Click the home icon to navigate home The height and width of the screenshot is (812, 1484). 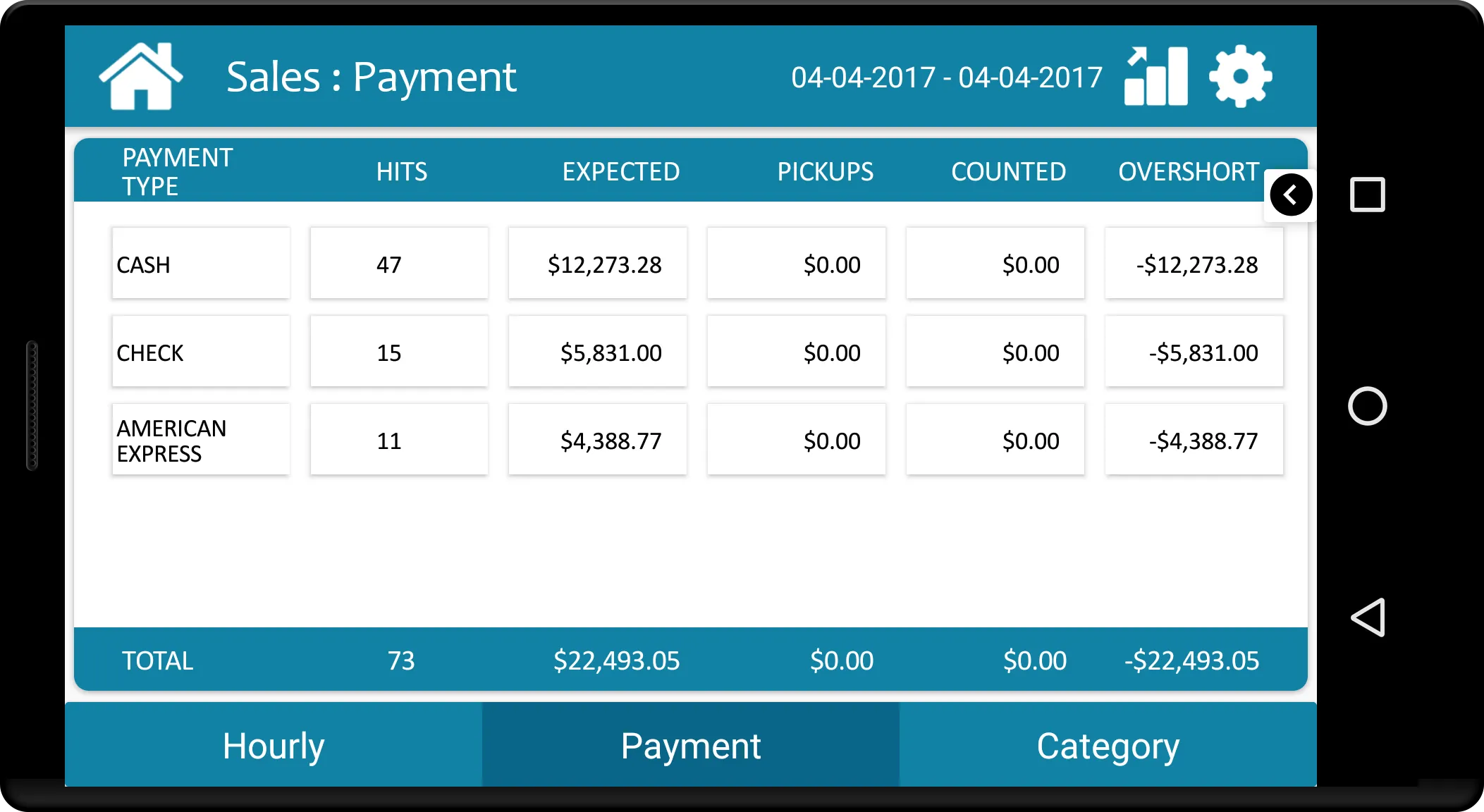point(142,76)
